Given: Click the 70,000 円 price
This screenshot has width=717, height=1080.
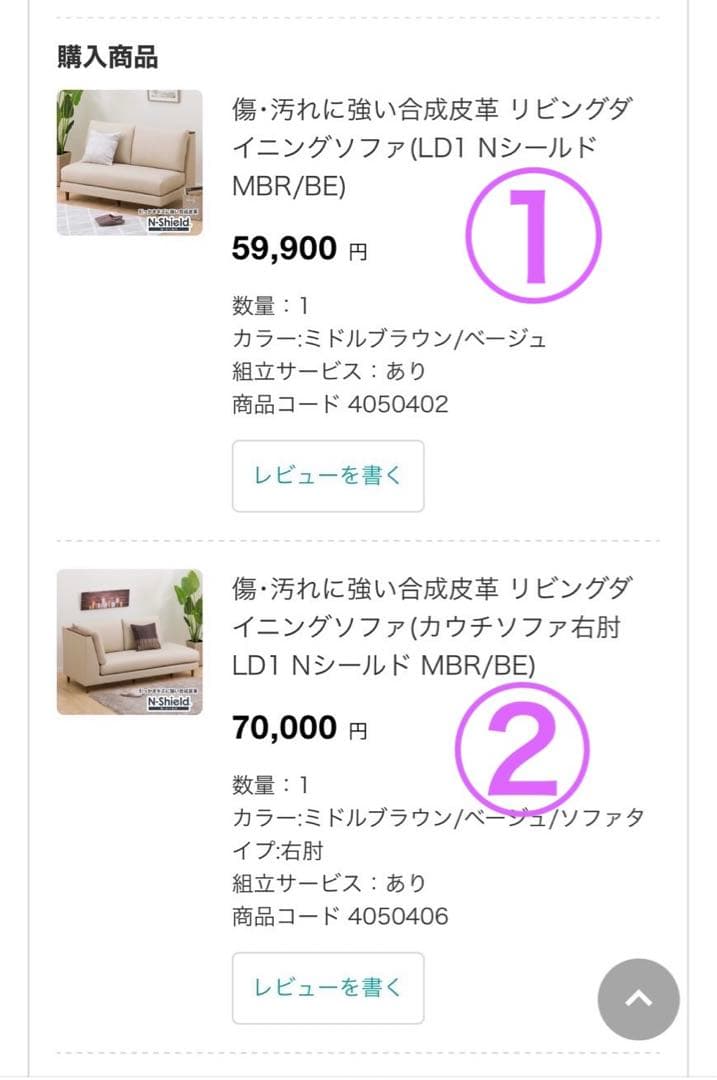Looking at the screenshot, I should 299,728.
